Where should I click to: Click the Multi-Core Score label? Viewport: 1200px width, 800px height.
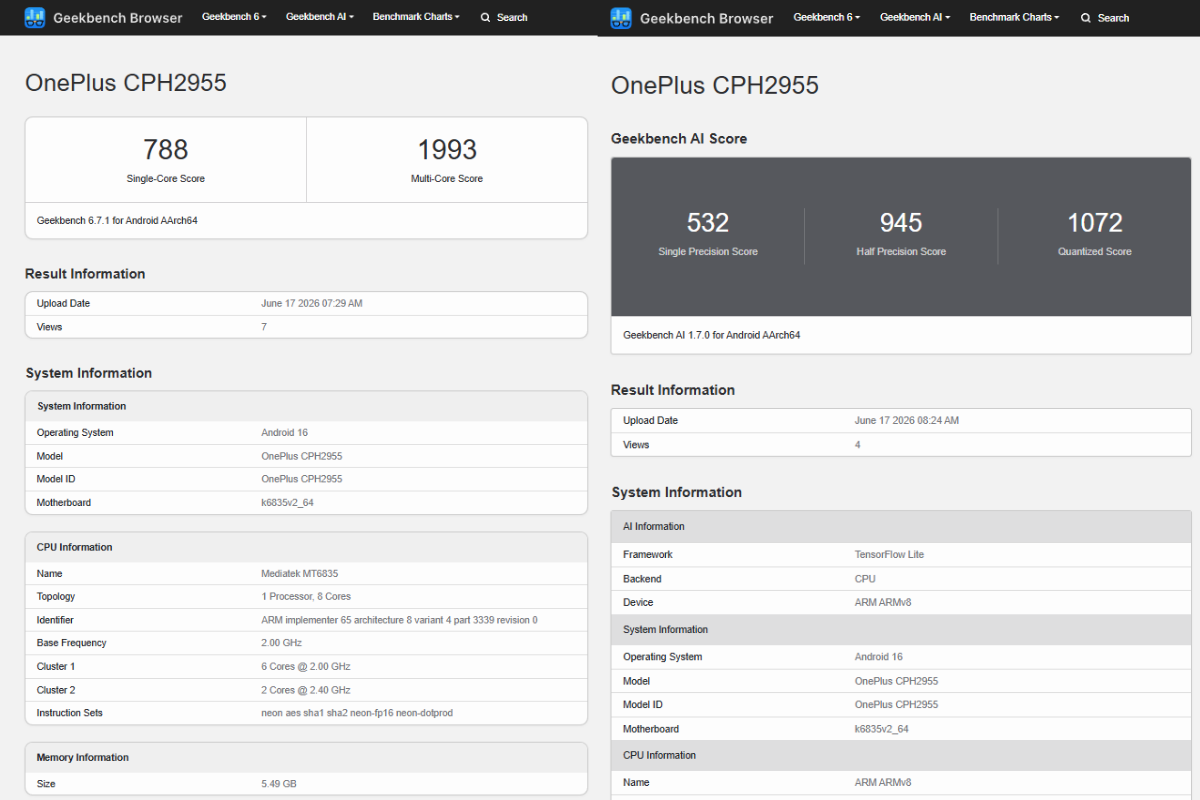(x=447, y=178)
